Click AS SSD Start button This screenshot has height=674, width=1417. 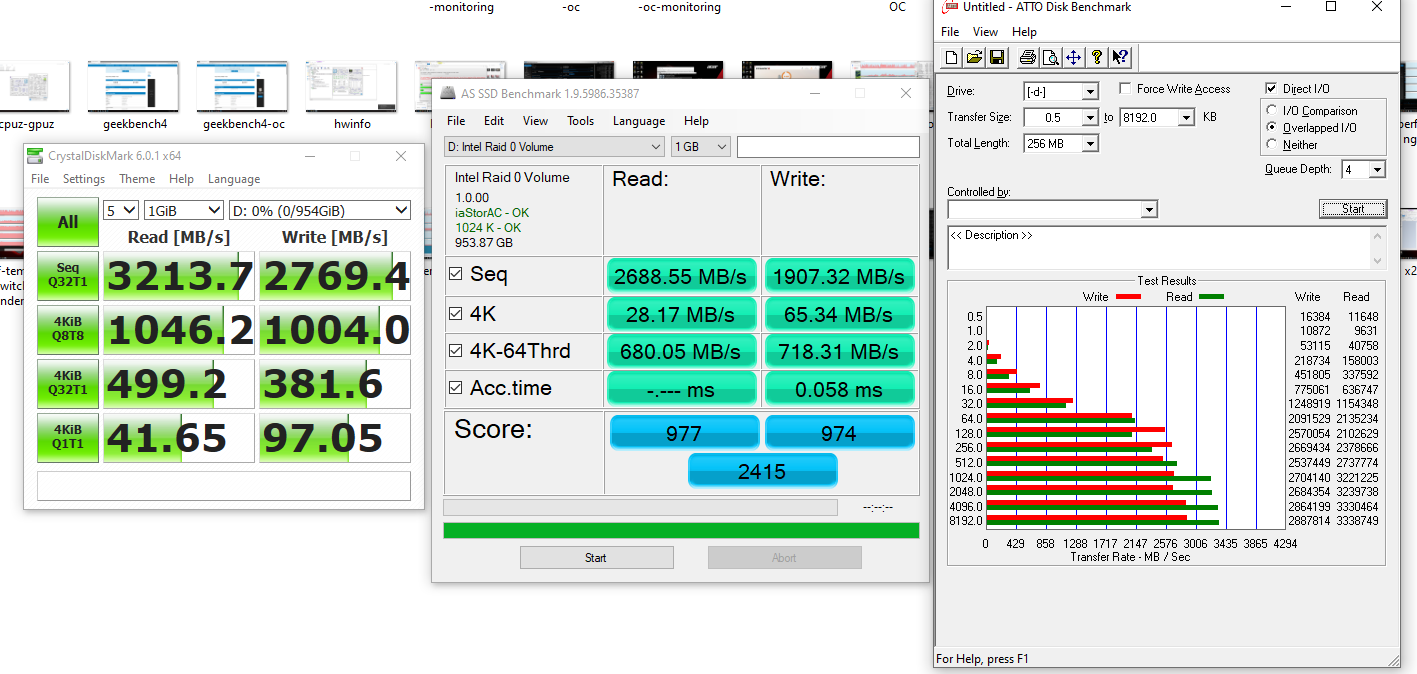tap(596, 557)
